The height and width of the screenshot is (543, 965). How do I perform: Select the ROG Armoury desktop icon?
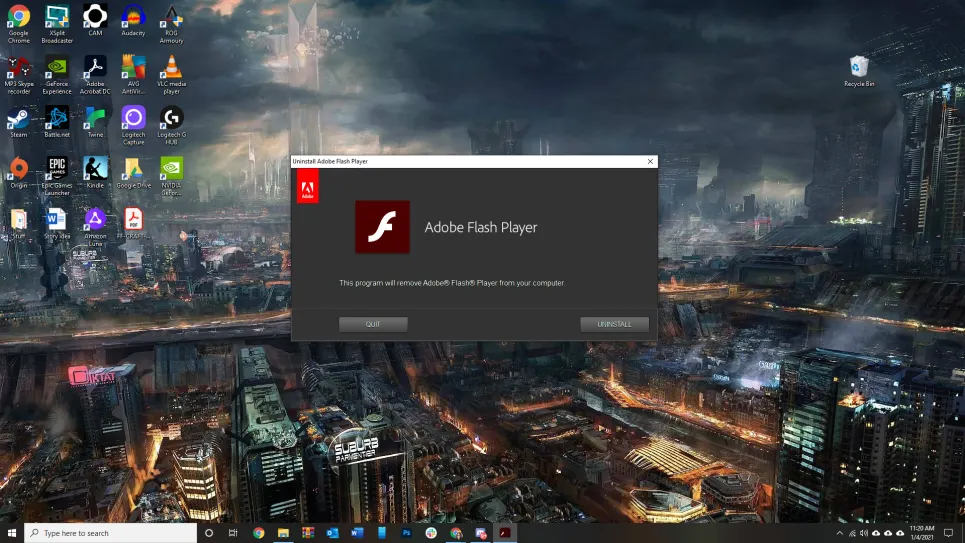[171, 23]
